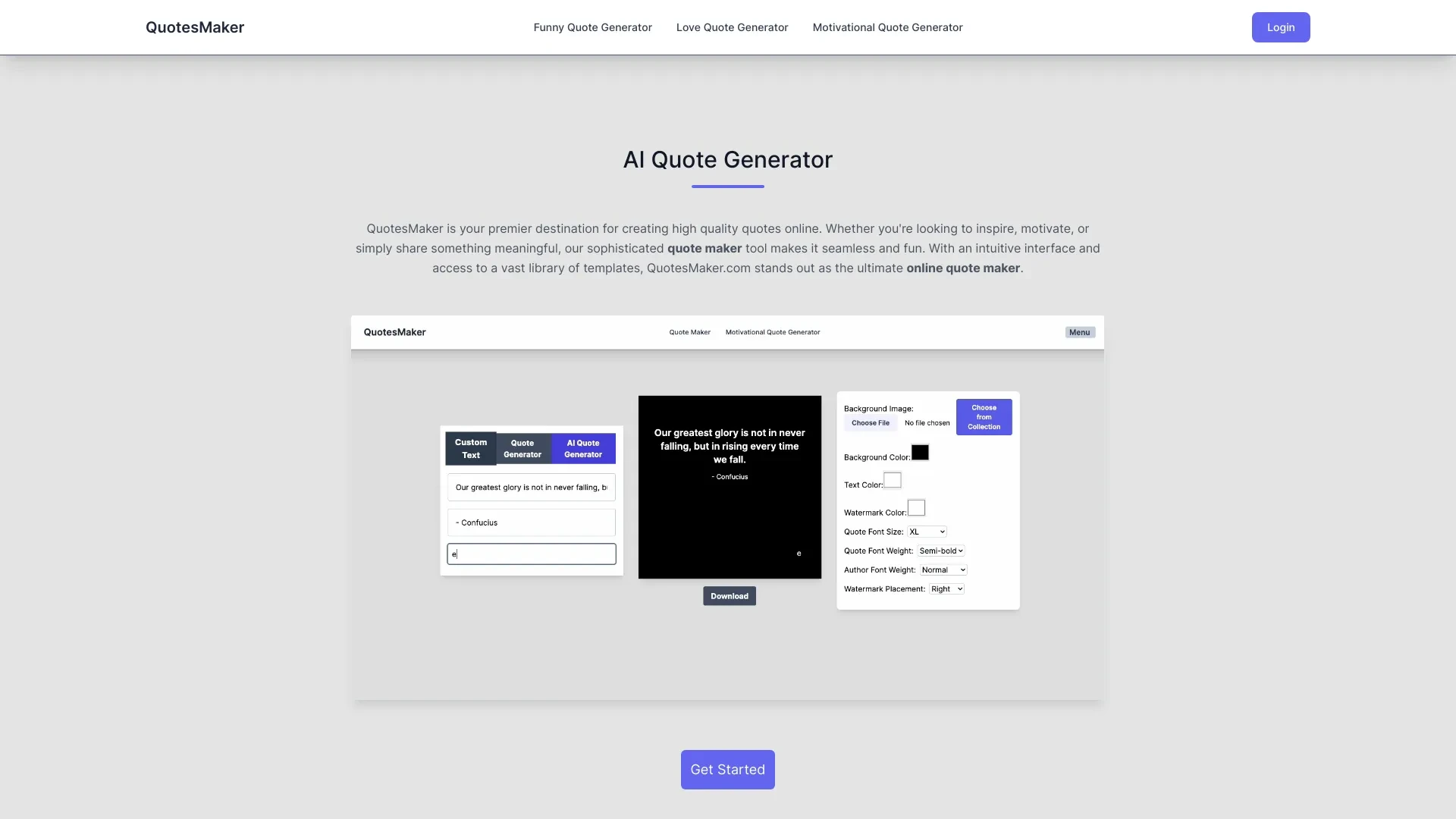
Task: Click the quote text input field
Action: click(x=531, y=488)
